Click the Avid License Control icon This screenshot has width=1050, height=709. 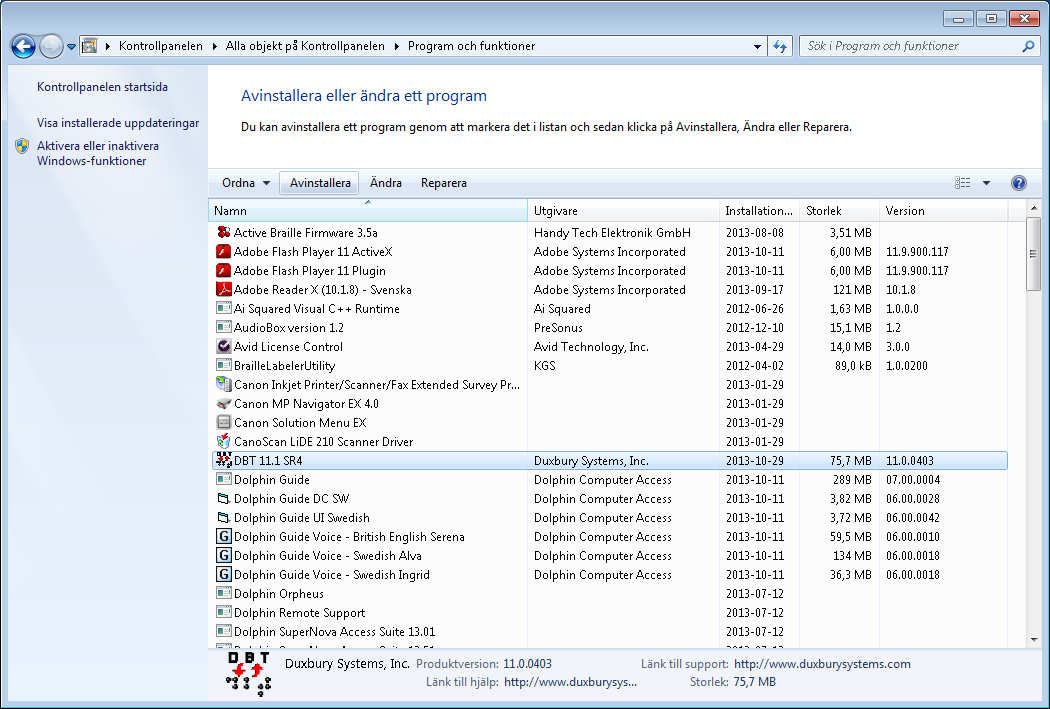(x=224, y=346)
